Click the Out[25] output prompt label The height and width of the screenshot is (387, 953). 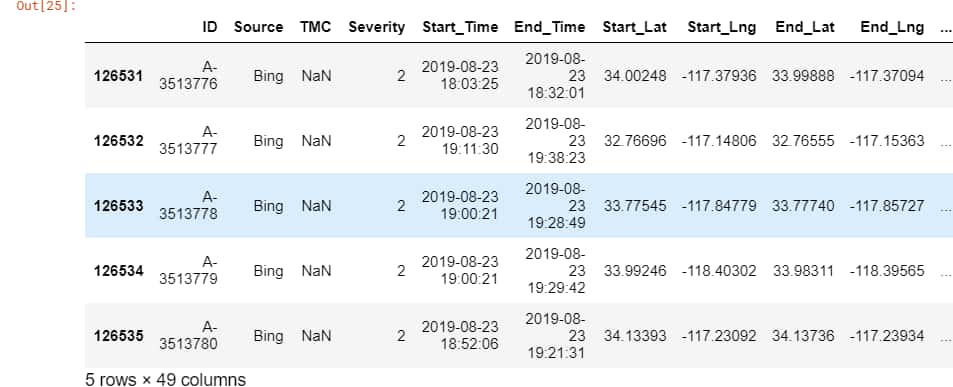tap(46, 7)
